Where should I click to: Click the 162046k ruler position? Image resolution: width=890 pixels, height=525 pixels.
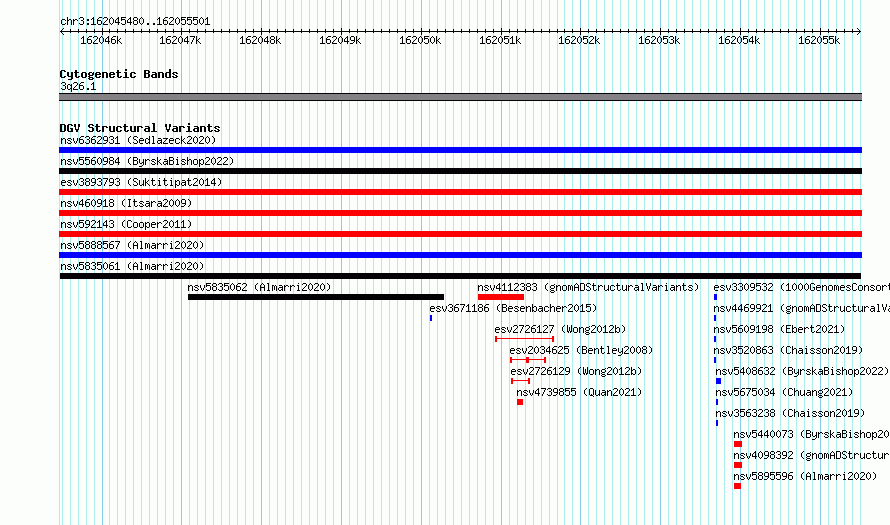pyautogui.click(x=101, y=40)
